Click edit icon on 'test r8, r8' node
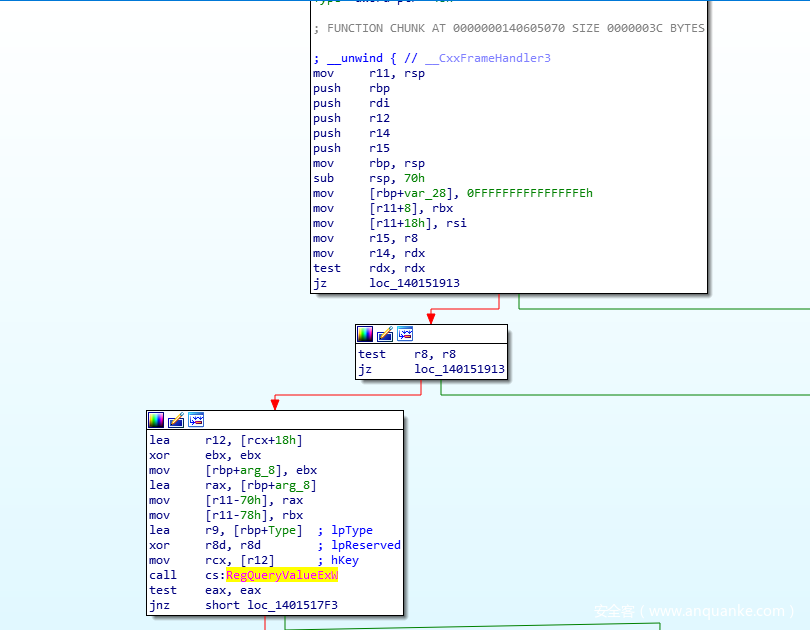This screenshot has width=810, height=630. pos(385,334)
